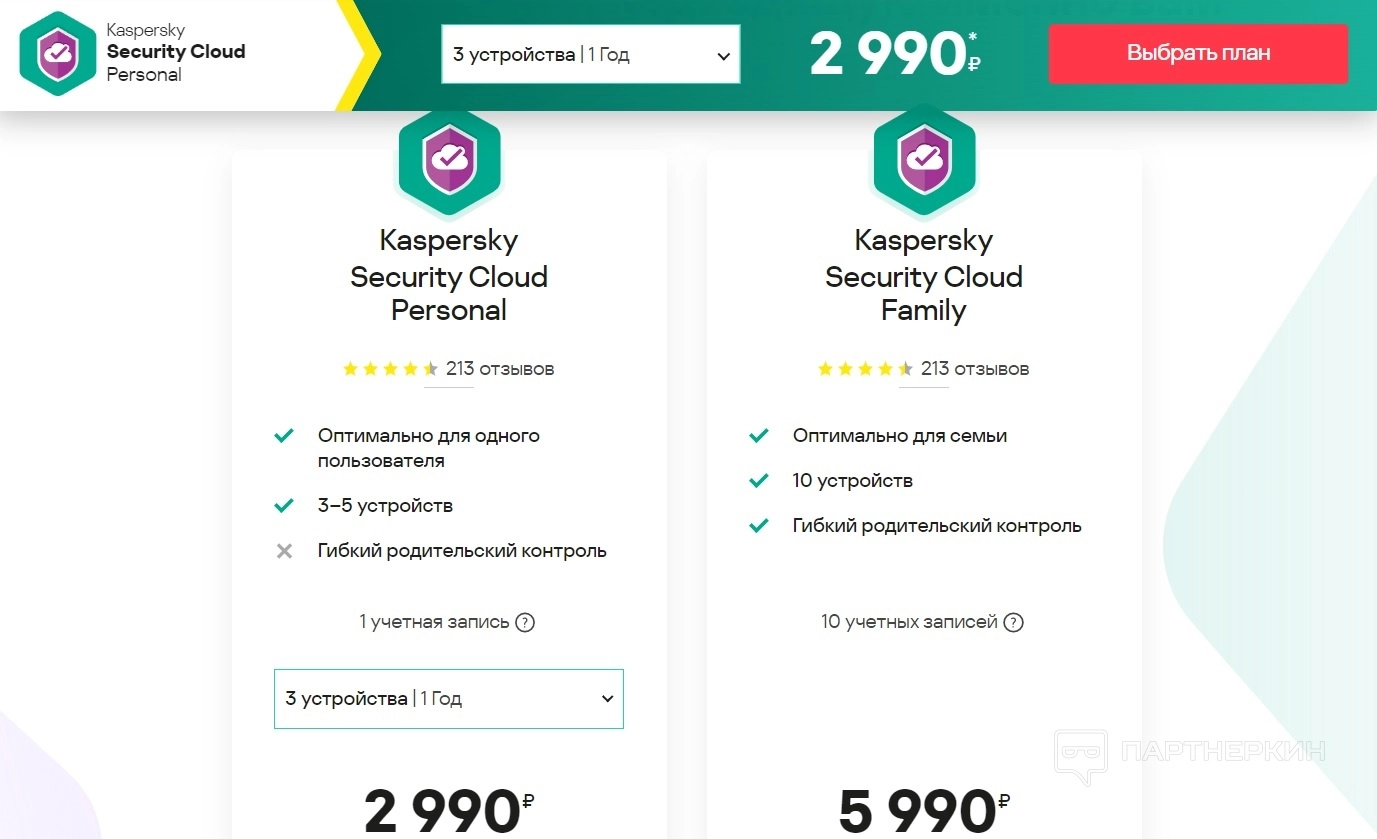Image resolution: width=1377 pixels, height=839 pixels.
Task: Click the Family plan hexagon shield icon
Action: pos(924,160)
